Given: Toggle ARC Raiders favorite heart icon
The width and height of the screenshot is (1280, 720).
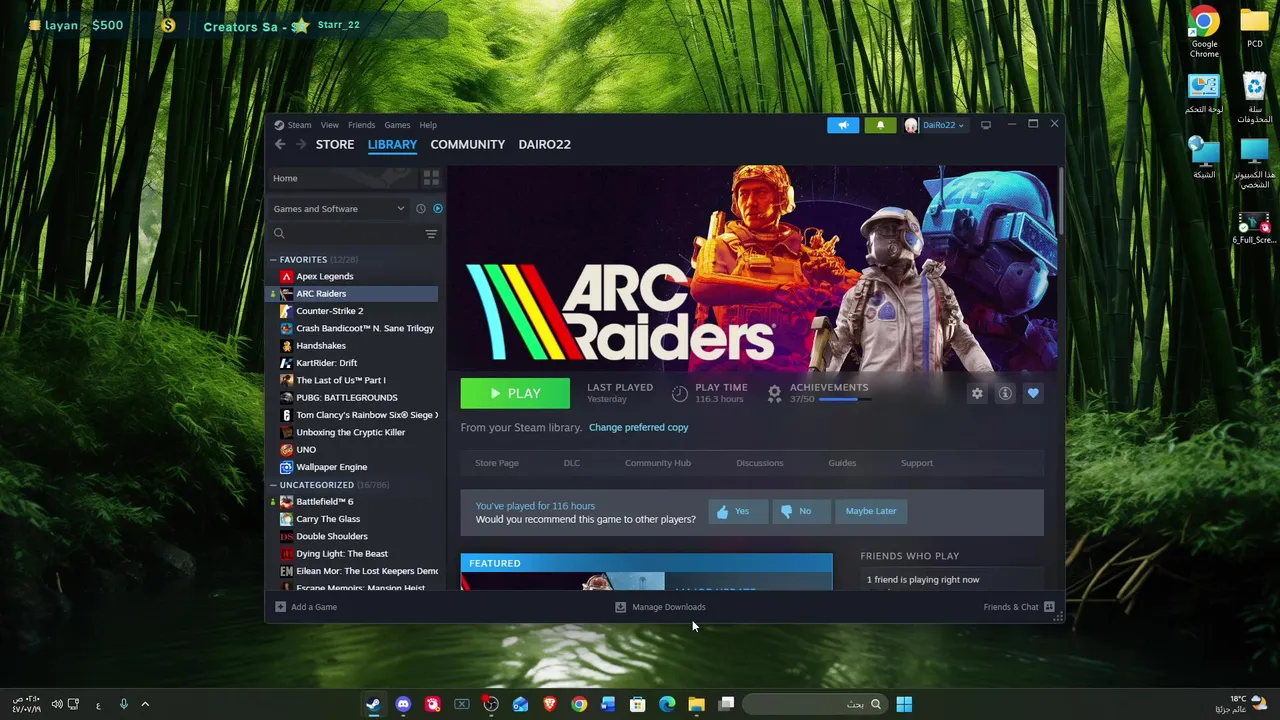Looking at the screenshot, I should click(1033, 394).
